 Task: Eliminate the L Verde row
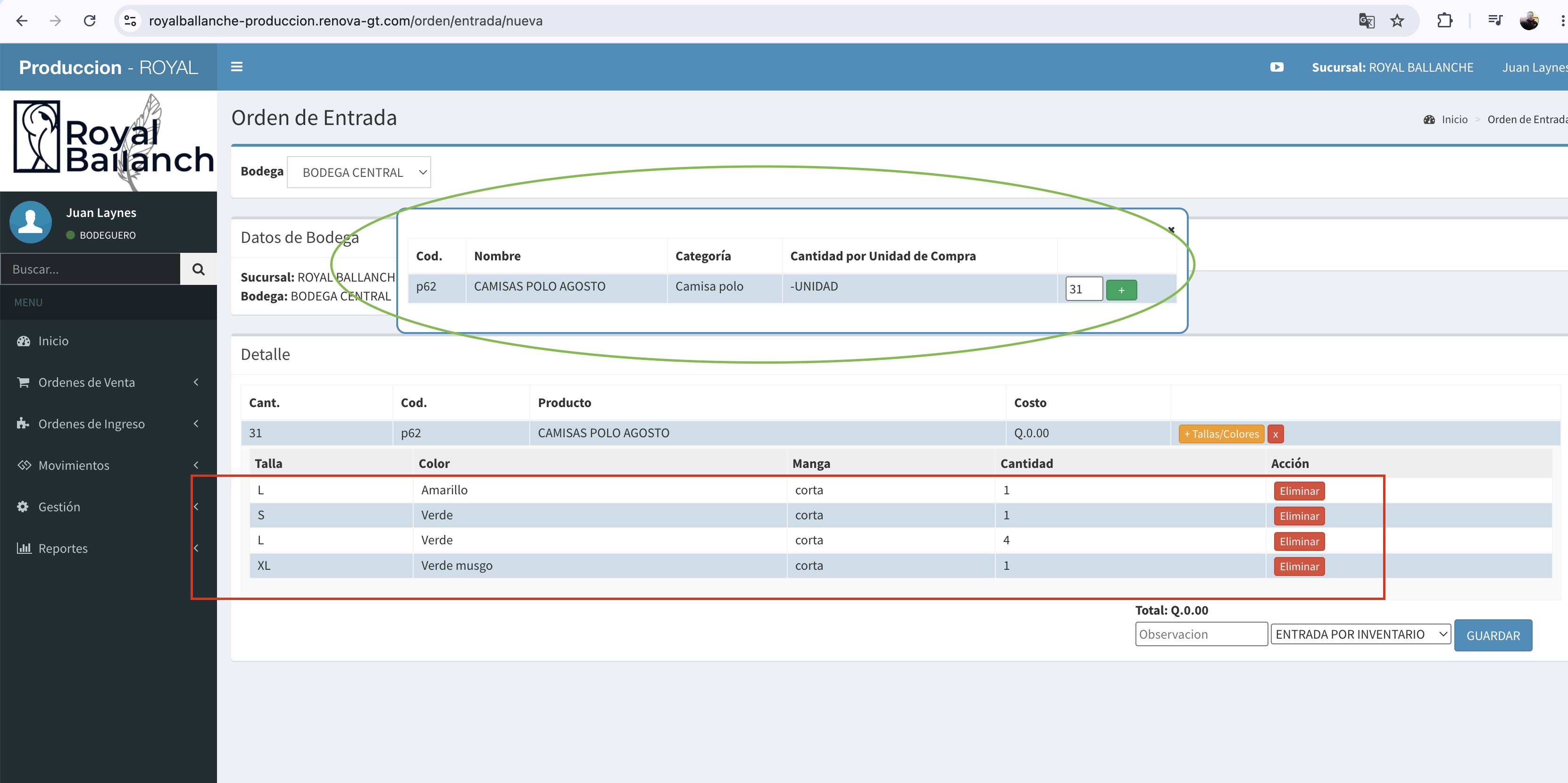[1299, 541]
